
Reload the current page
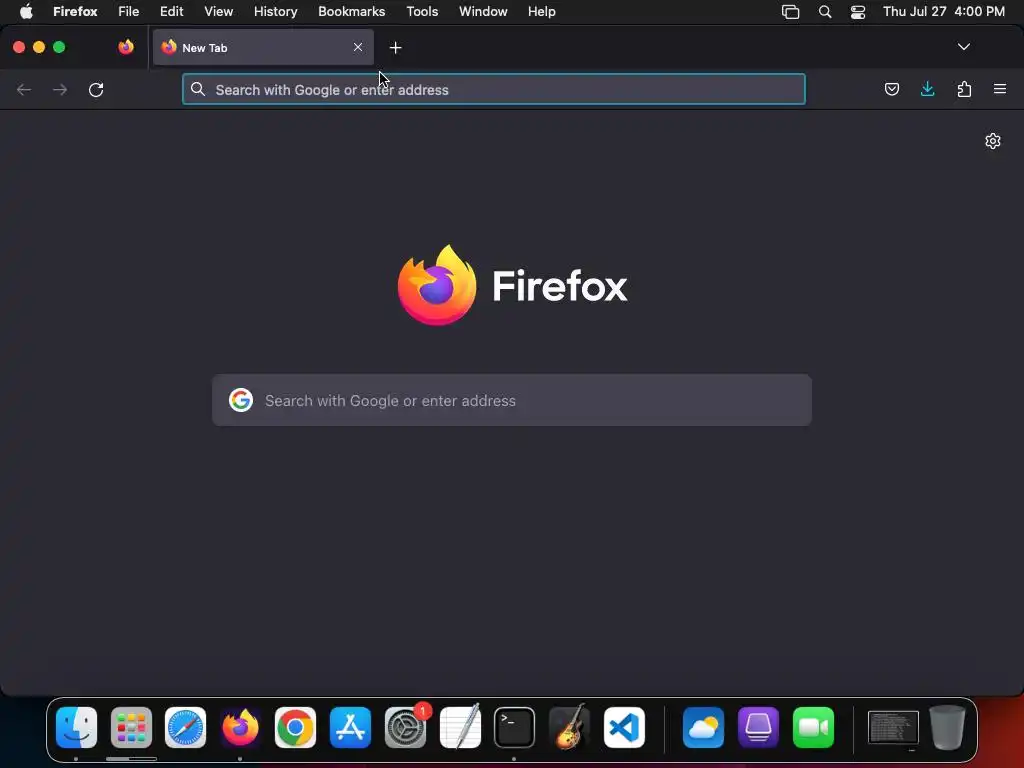coord(96,89)
